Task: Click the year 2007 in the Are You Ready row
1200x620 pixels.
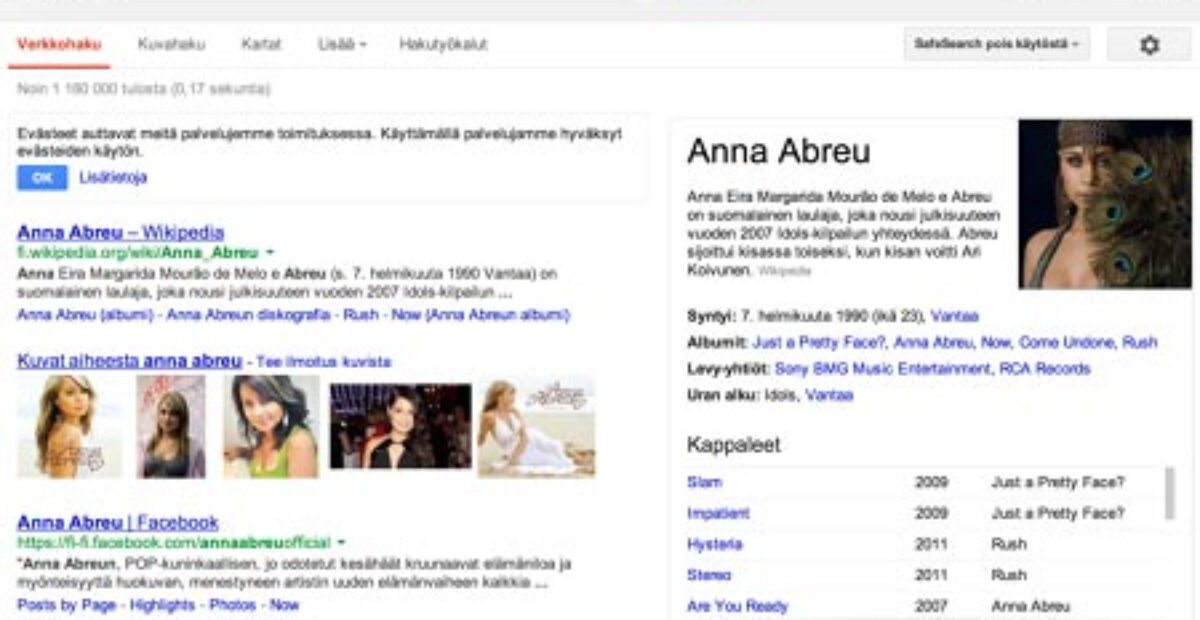Action: click(931, 606)
